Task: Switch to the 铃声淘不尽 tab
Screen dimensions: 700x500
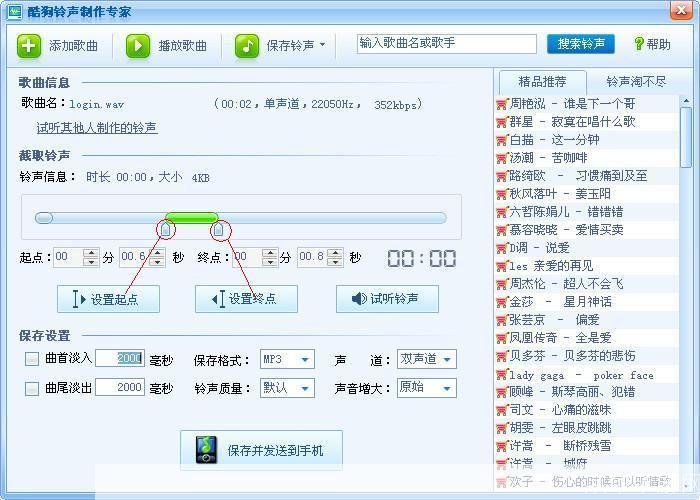Action: (636, 82)
